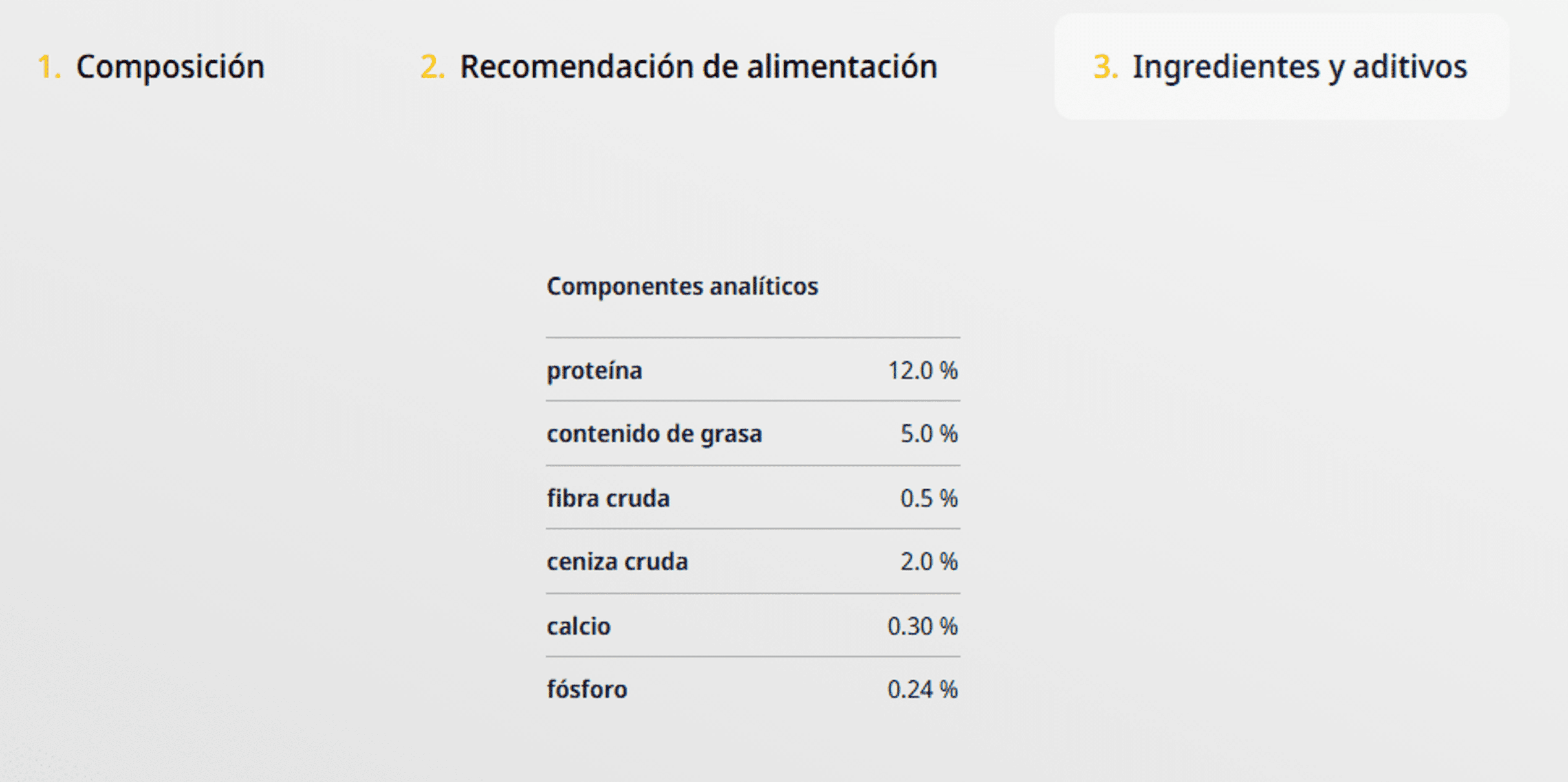Click the 0.5 % fiber value
This screenshot has width=1568, height=782.
[x=929, y=499]
